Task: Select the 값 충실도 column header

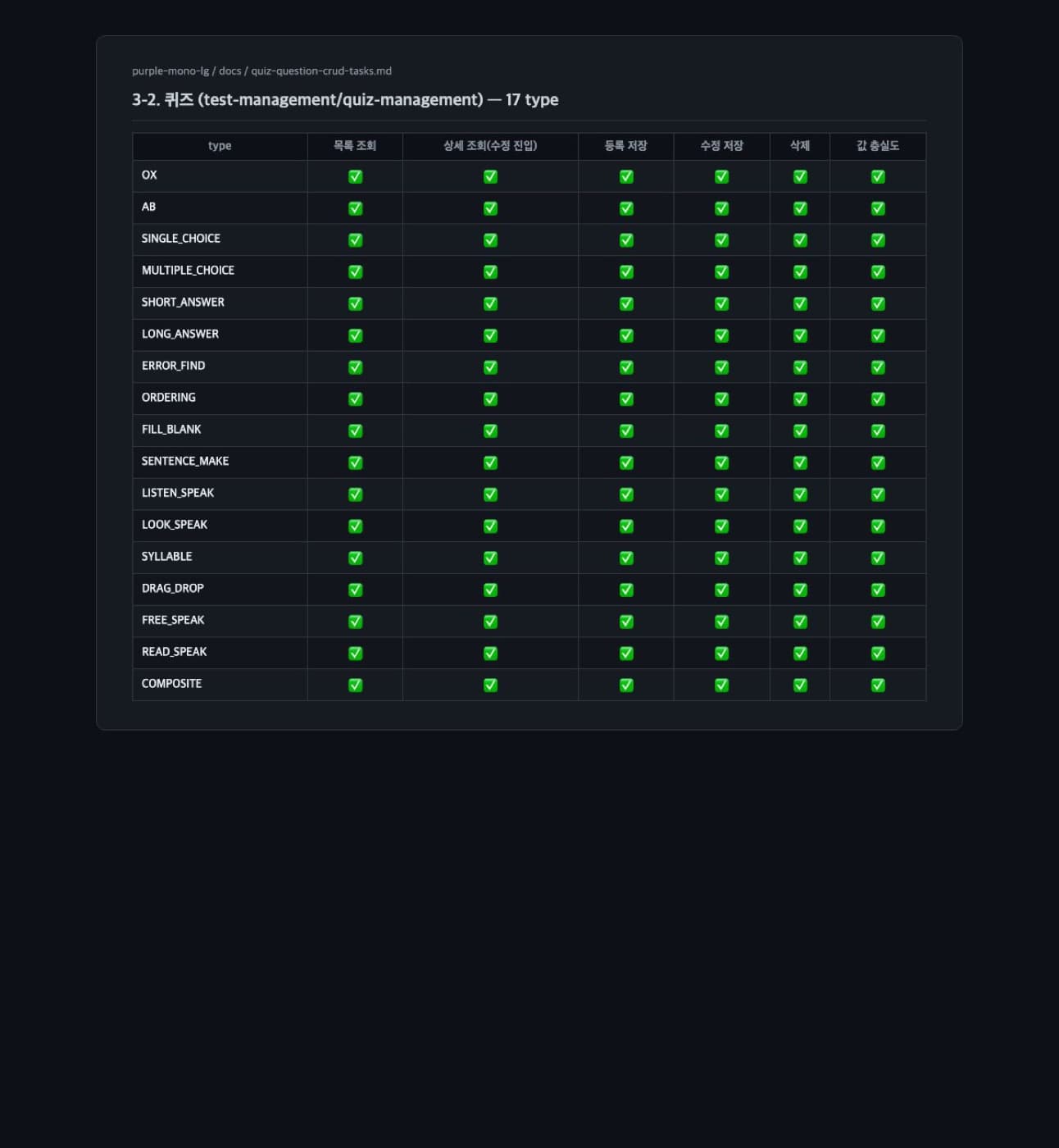Action: [878, 146]
